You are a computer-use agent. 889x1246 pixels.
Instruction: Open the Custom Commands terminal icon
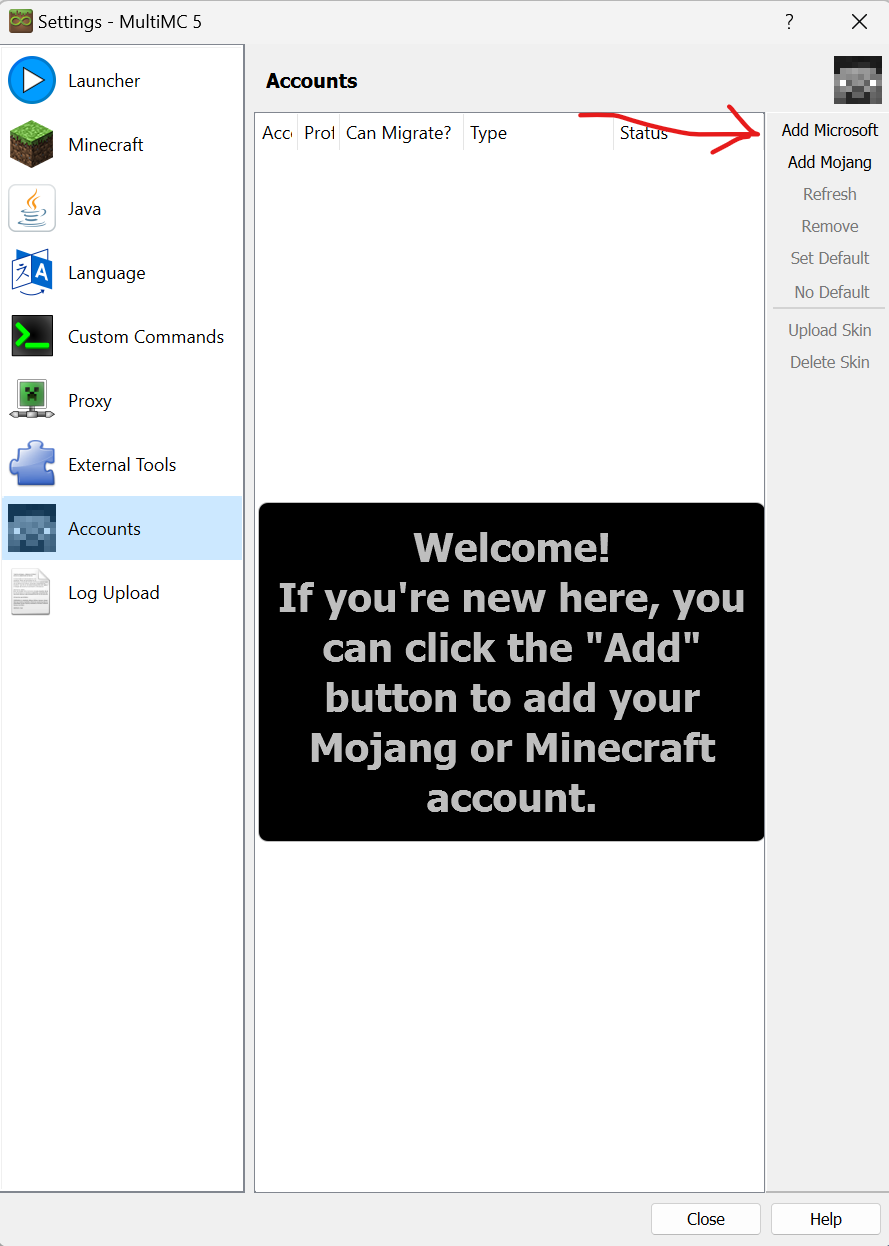coord(32,337)
